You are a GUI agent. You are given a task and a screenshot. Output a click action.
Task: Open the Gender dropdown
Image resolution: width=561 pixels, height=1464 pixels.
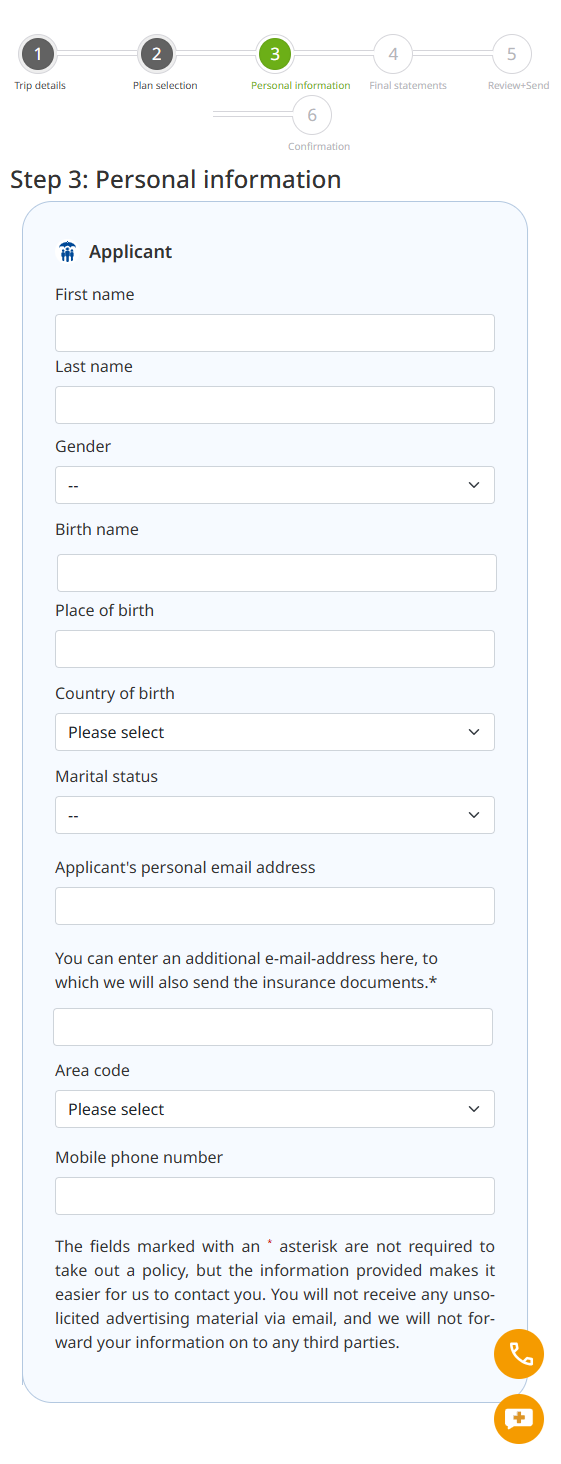275,485
